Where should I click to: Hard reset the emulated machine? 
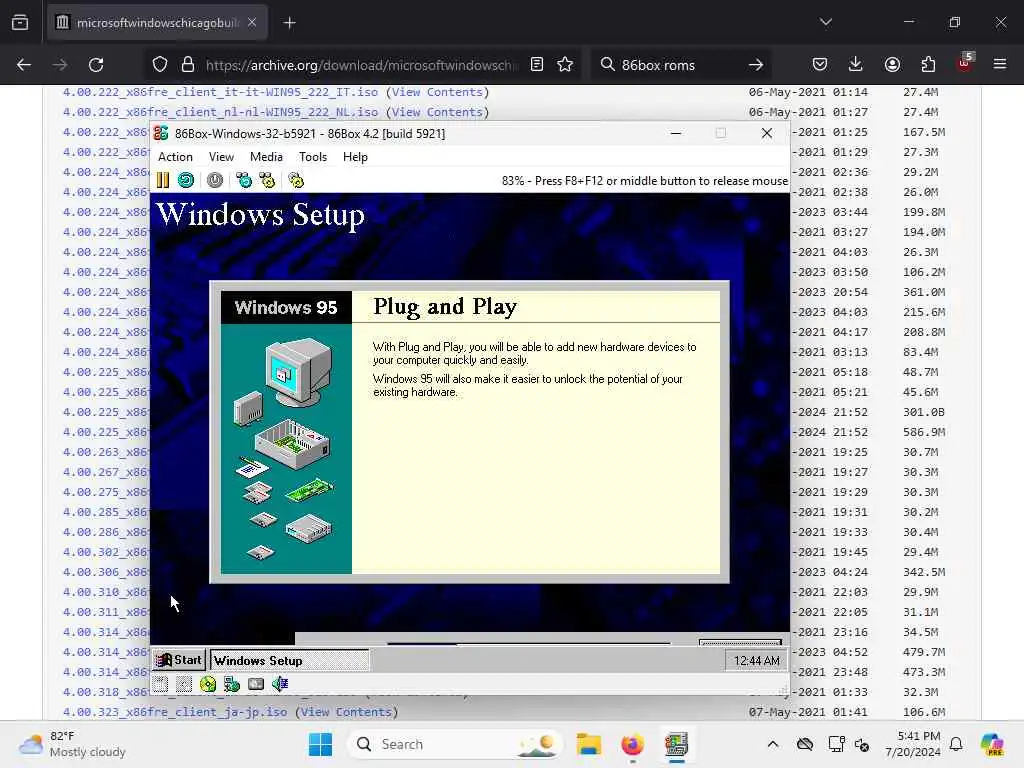click(186, 180)
